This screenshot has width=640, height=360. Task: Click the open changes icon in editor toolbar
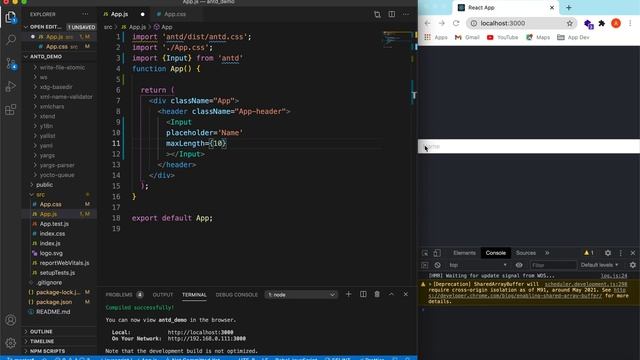(377, 14)
